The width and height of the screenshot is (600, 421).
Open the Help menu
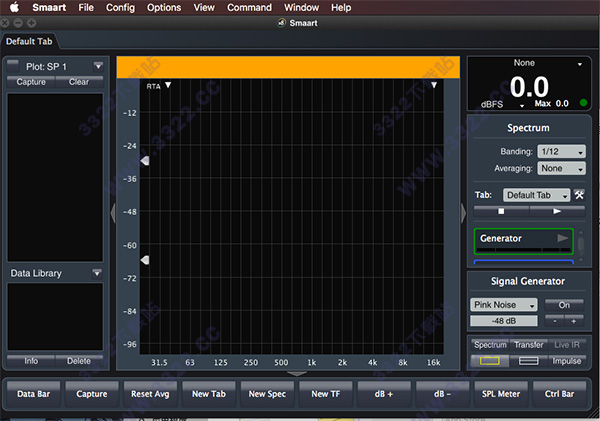click(341, 7)
